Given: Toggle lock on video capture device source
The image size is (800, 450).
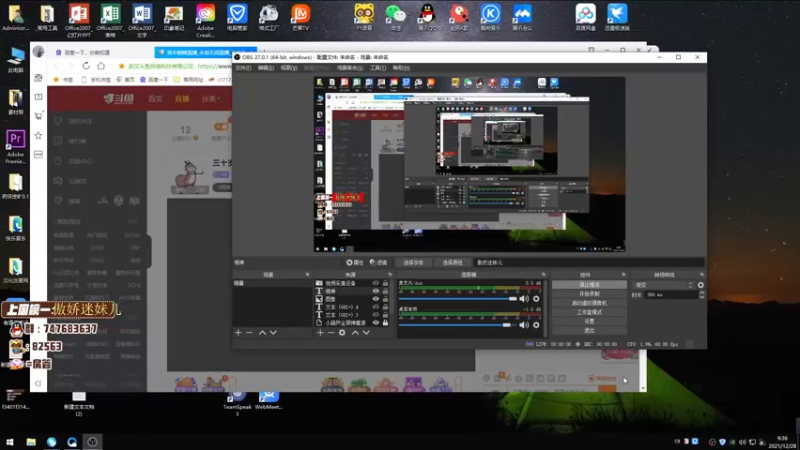Looking at the screenshot, I should pos(386,283).
